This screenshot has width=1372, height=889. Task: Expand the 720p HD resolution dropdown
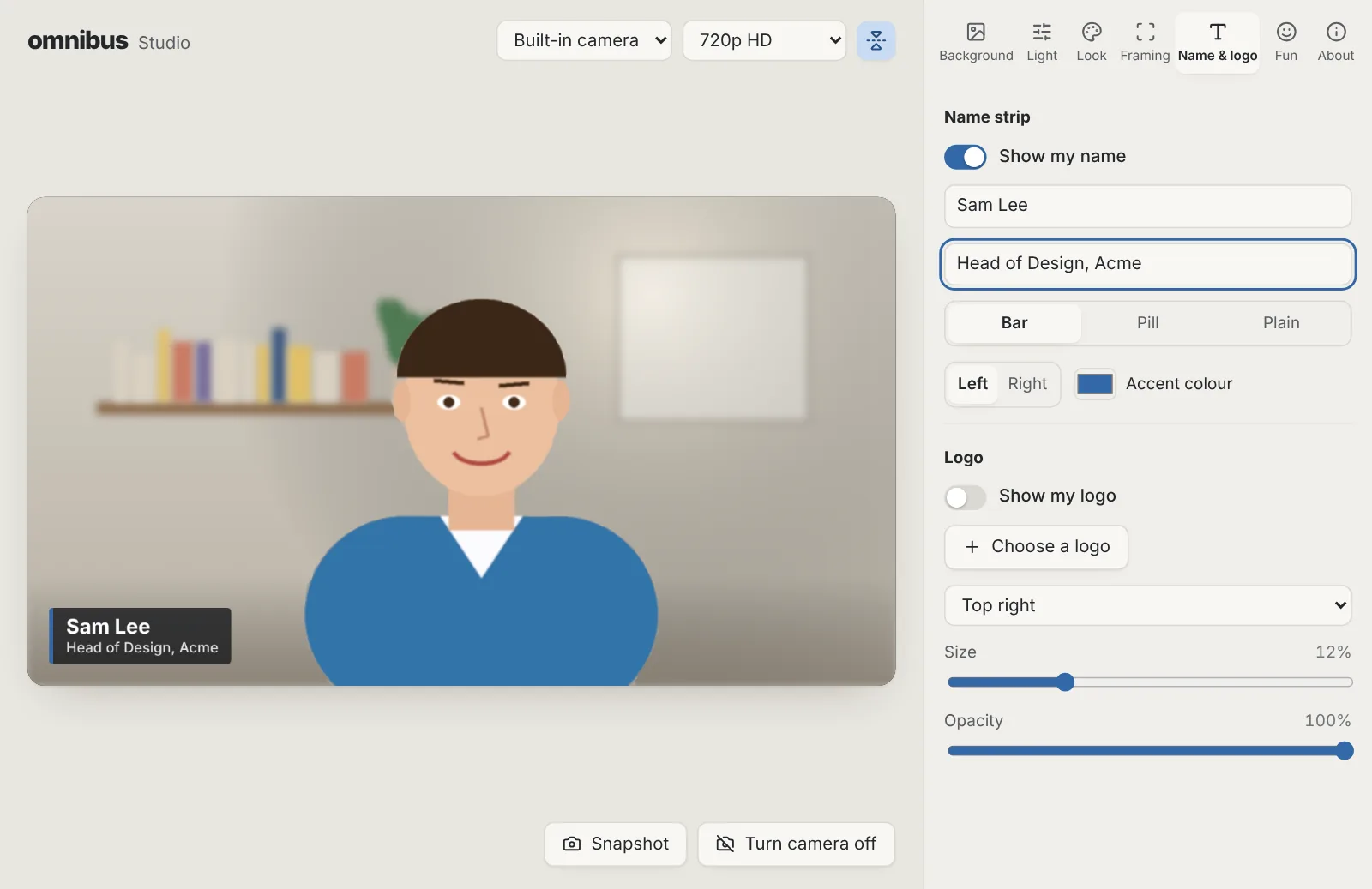click(x=764, y=40)
